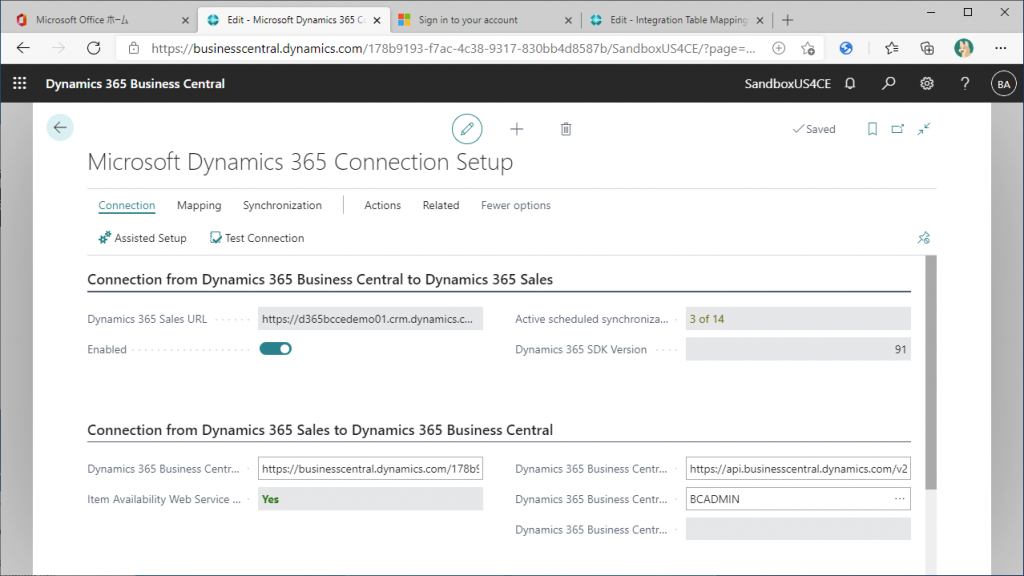
Task: Click the Saved status indicator
Action: click(814, 129)
